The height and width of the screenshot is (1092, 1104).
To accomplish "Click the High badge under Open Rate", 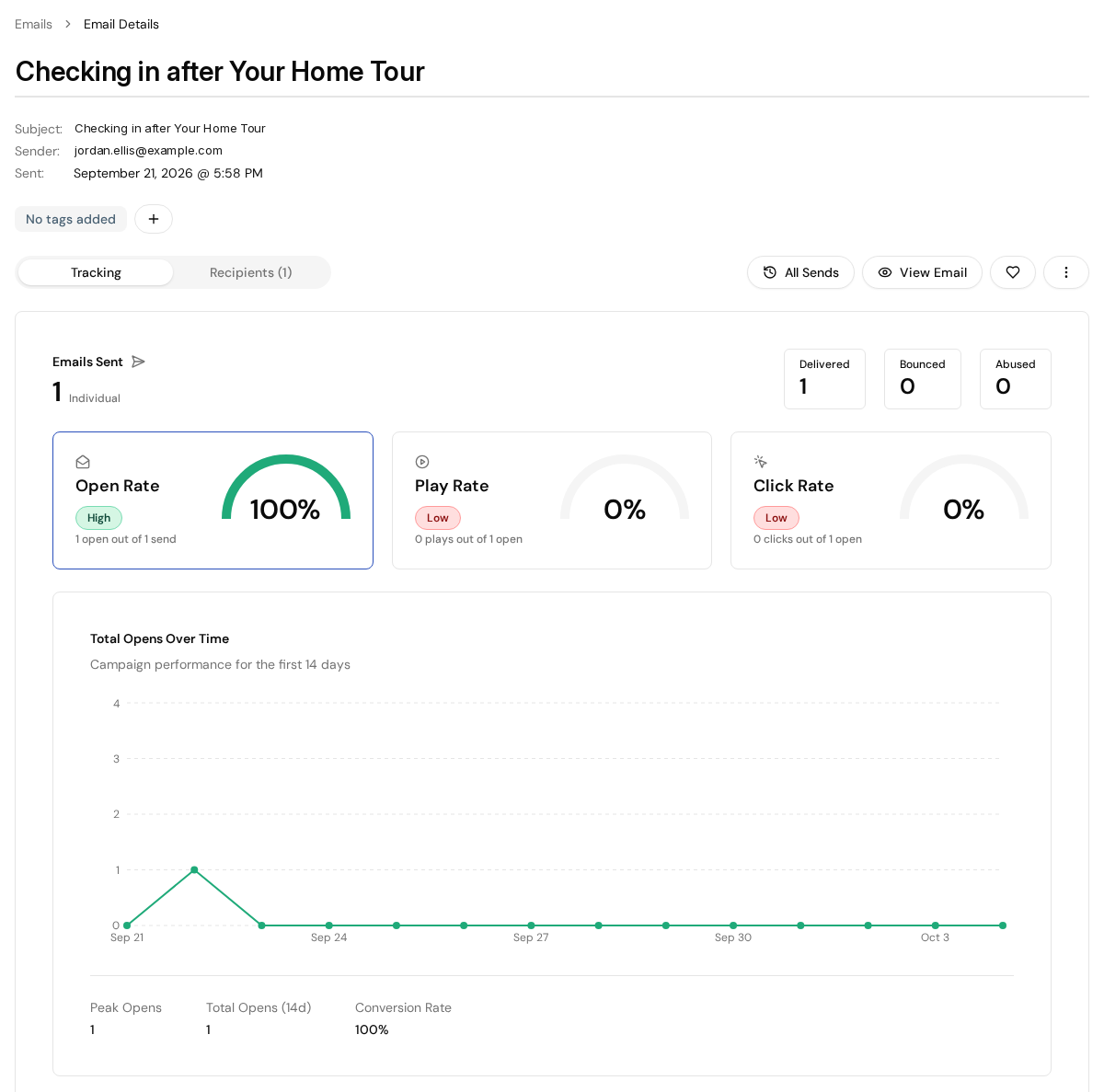I will click(99, 518).
